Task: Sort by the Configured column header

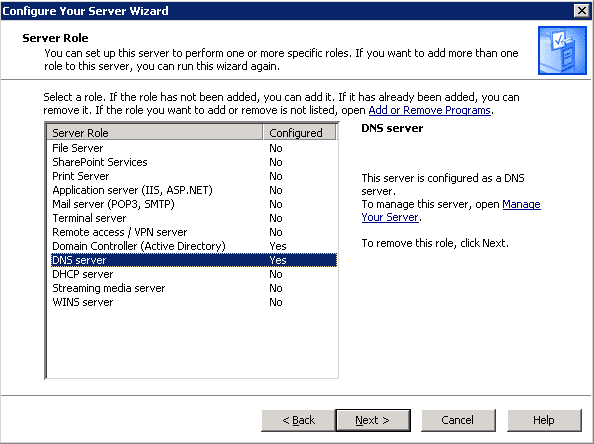Action: coord(299,133)
